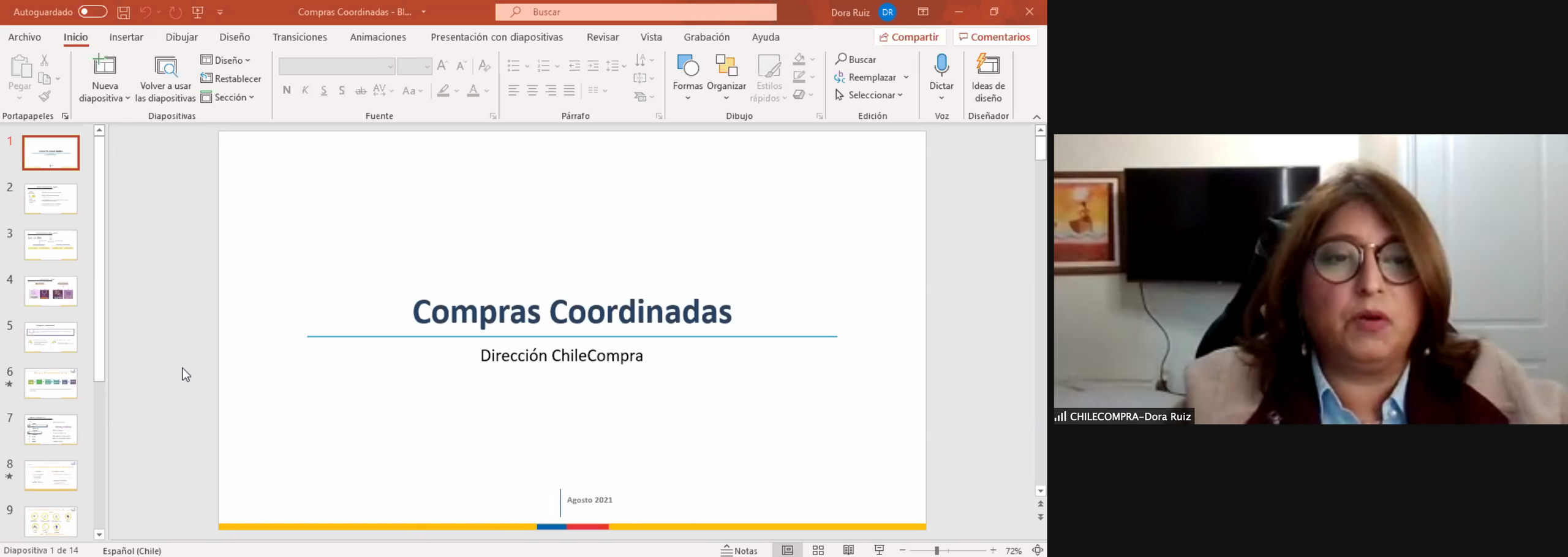Click the Compartir button
Image resolution: width=1568 pixels, height=557 pixels.
[x=910, y=37]
